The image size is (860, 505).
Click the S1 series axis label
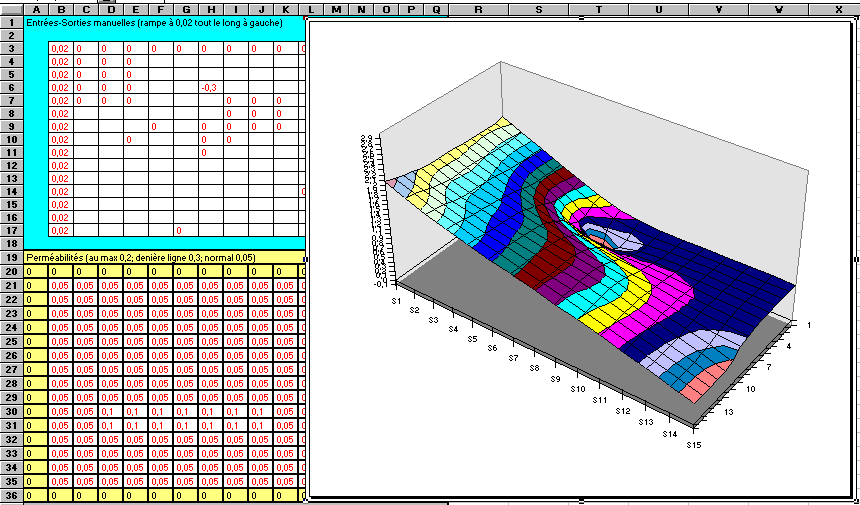pyautogui.click(x=396, y=299)
